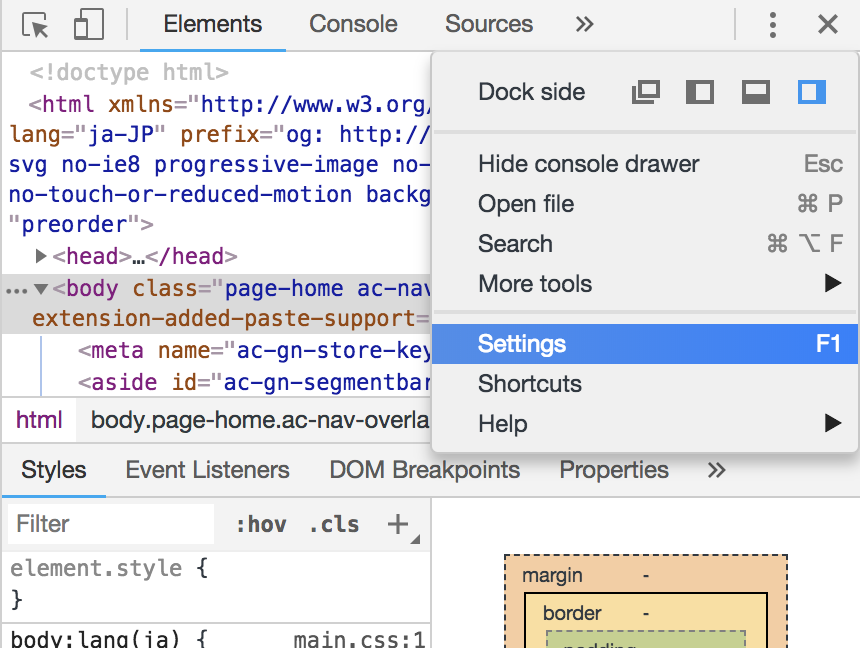
Task: Switch to the DOM Breakpoints tab
Action: 425,470
